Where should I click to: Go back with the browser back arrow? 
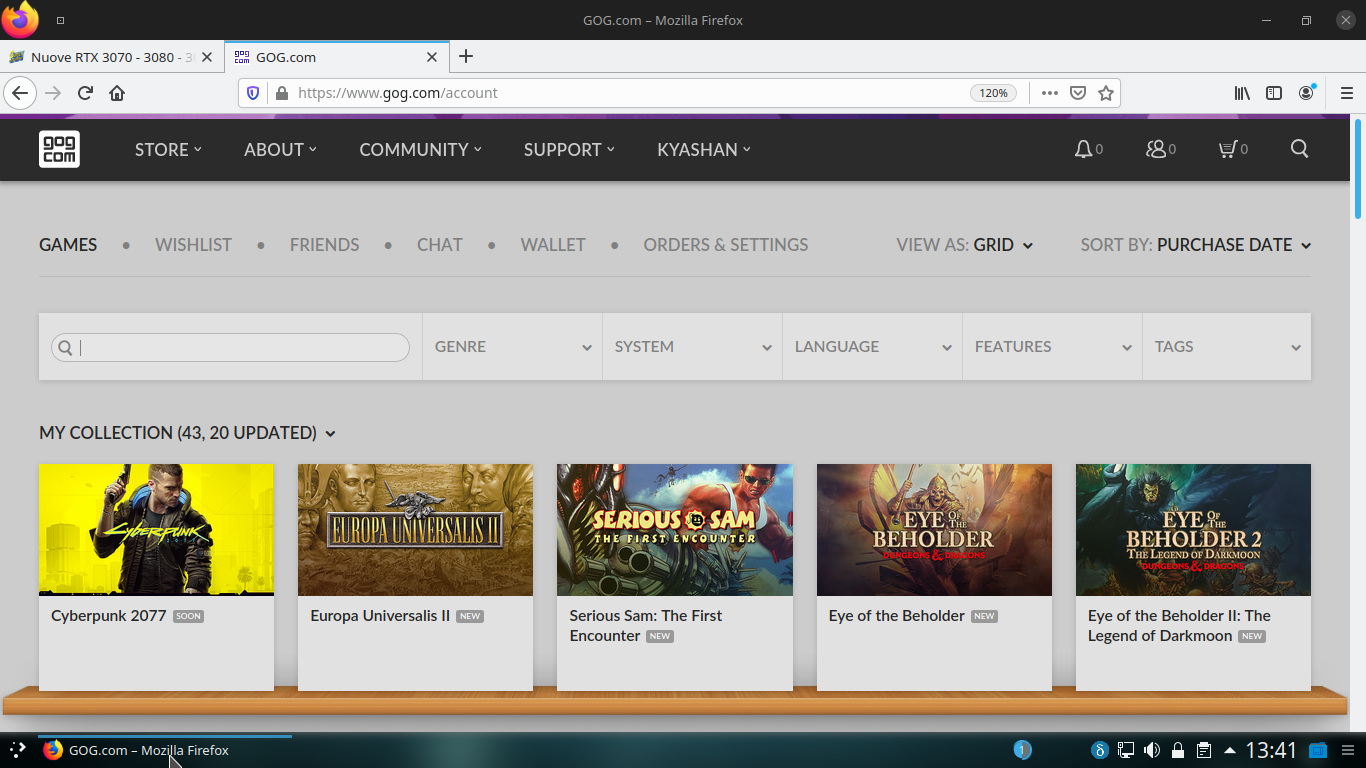point(20,93)
